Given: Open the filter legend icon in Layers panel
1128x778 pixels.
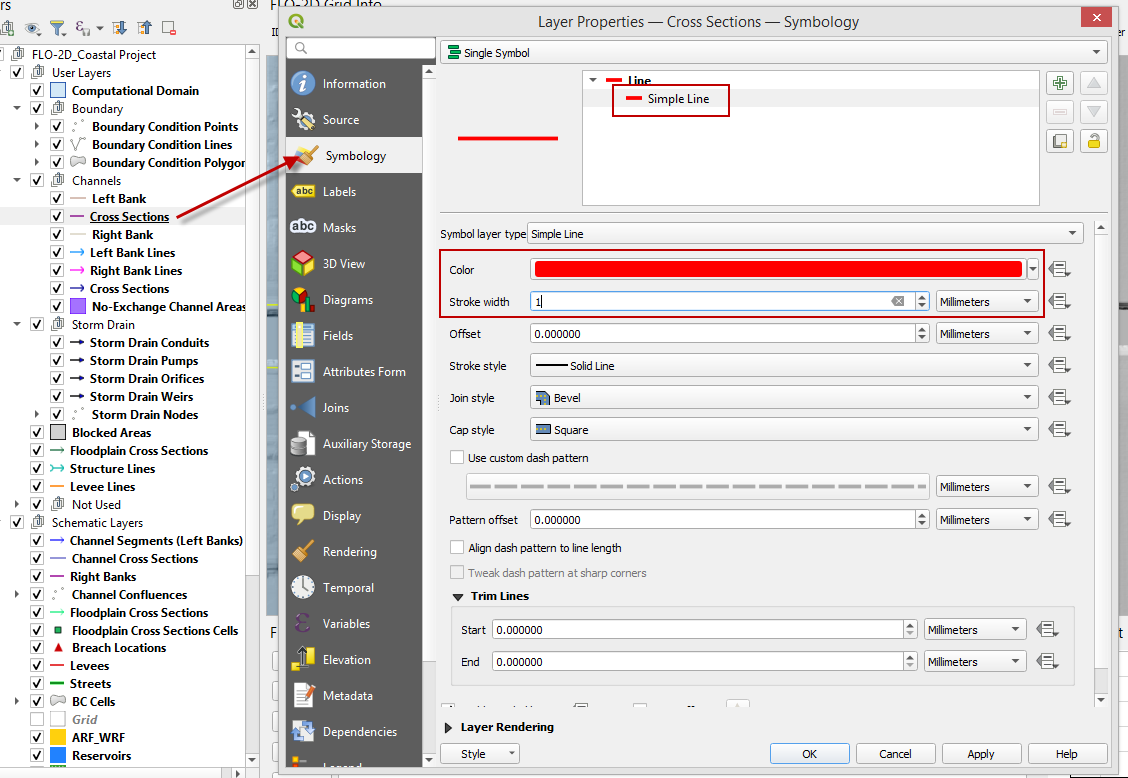Looking at the screenshot, I should [x=58, y=28].
